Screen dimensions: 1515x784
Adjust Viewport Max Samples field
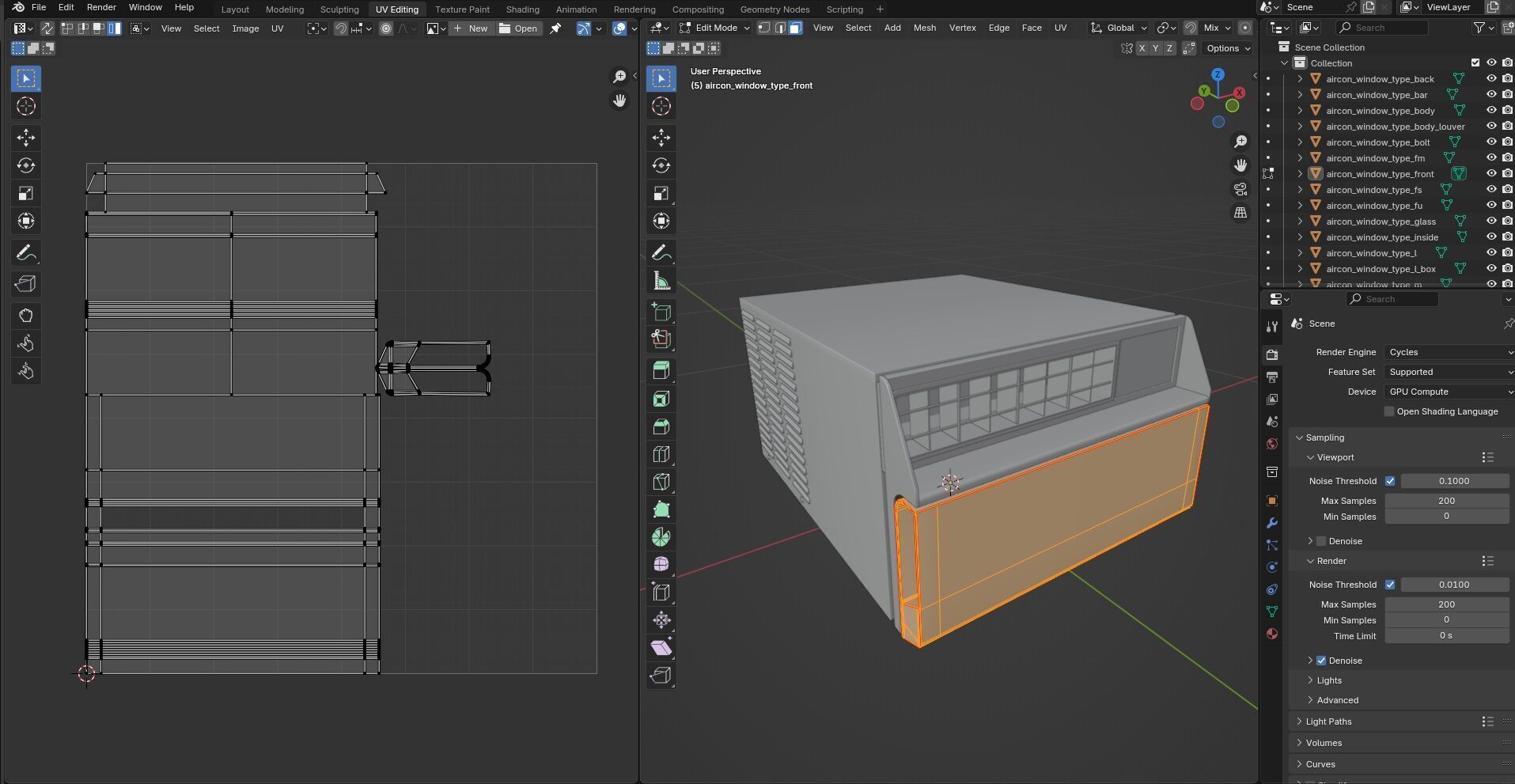pyautogui.click(x=1446, y=501)
